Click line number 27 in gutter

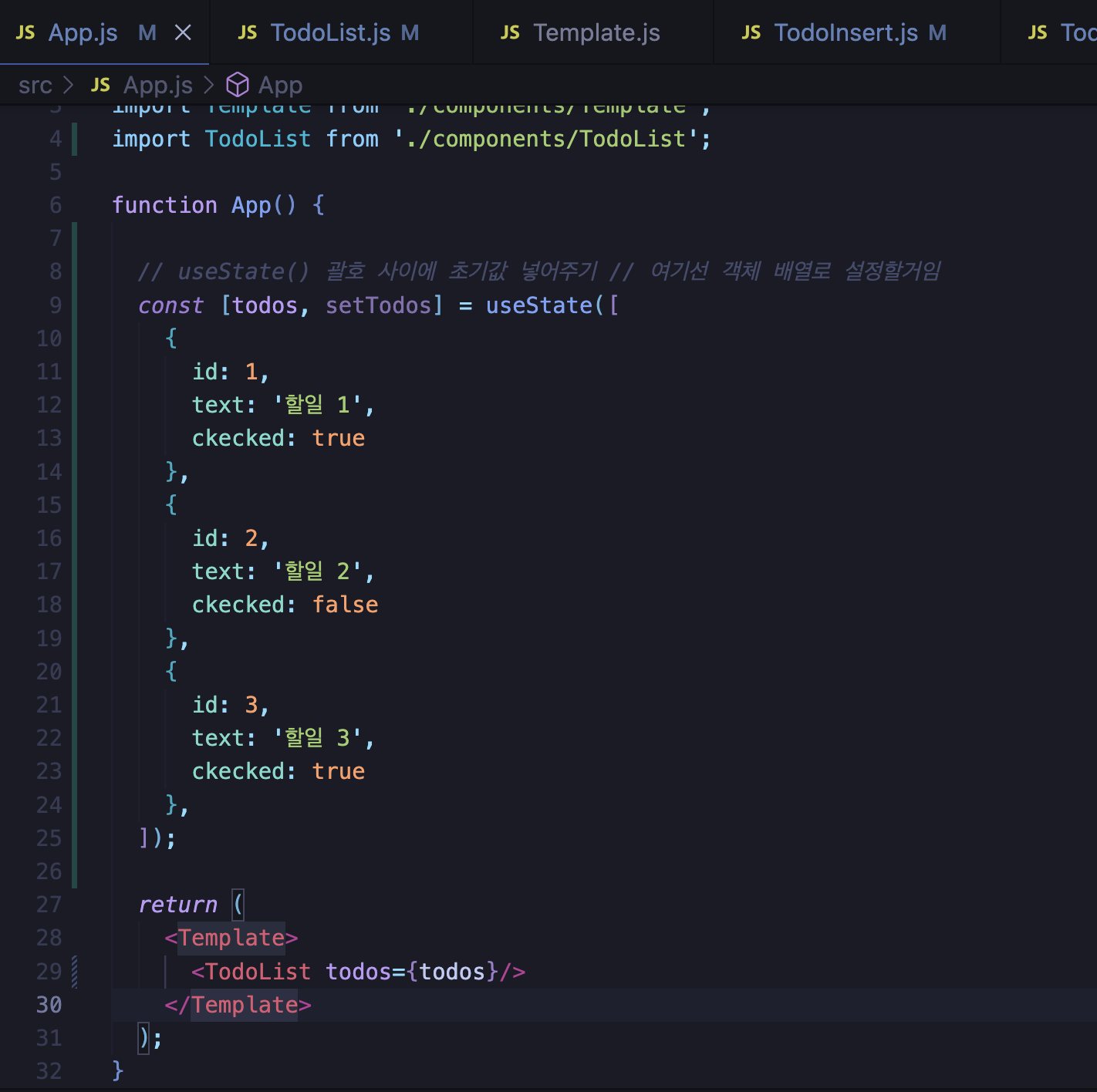(49, 905)
